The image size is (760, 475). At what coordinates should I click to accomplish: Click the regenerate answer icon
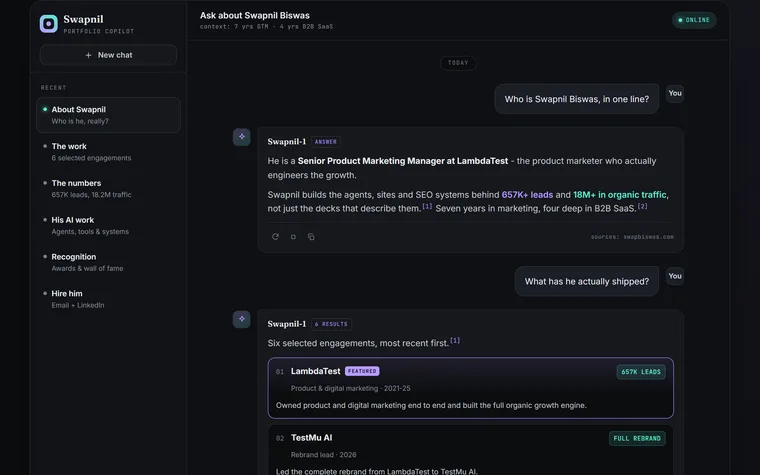[x=275, y=237]
